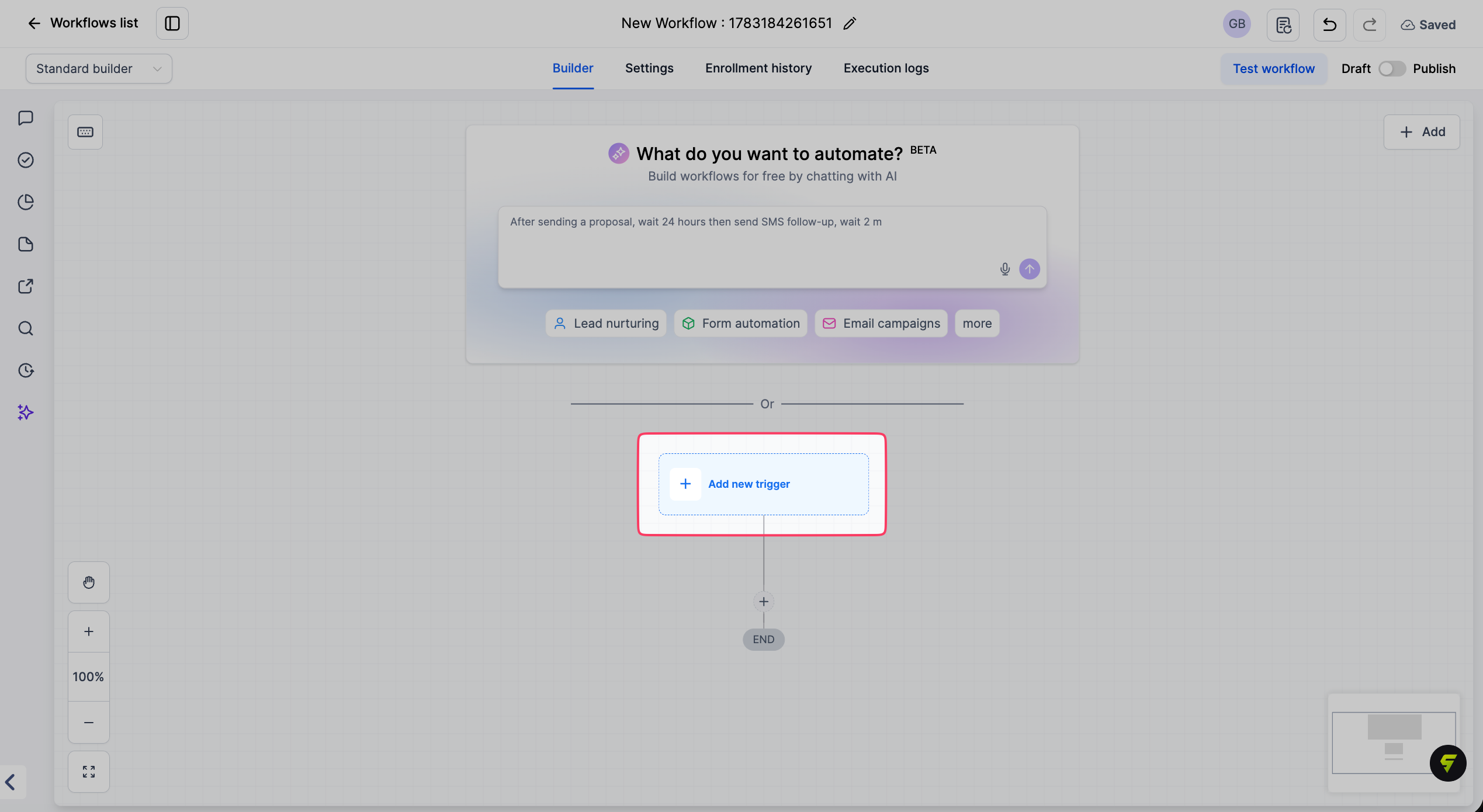Open the keyboard shortcuts icon
Screen dimensions: 1483x812
click(85, 132)
